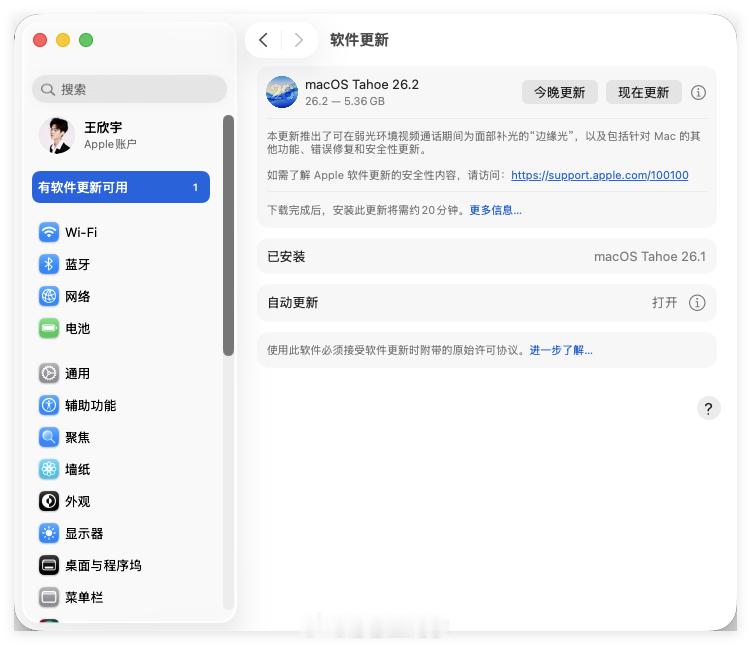This screenshot has height=645, width=751.
Task: Open the 墙纸 wallpaper icon
Action: tap(49, 469)
